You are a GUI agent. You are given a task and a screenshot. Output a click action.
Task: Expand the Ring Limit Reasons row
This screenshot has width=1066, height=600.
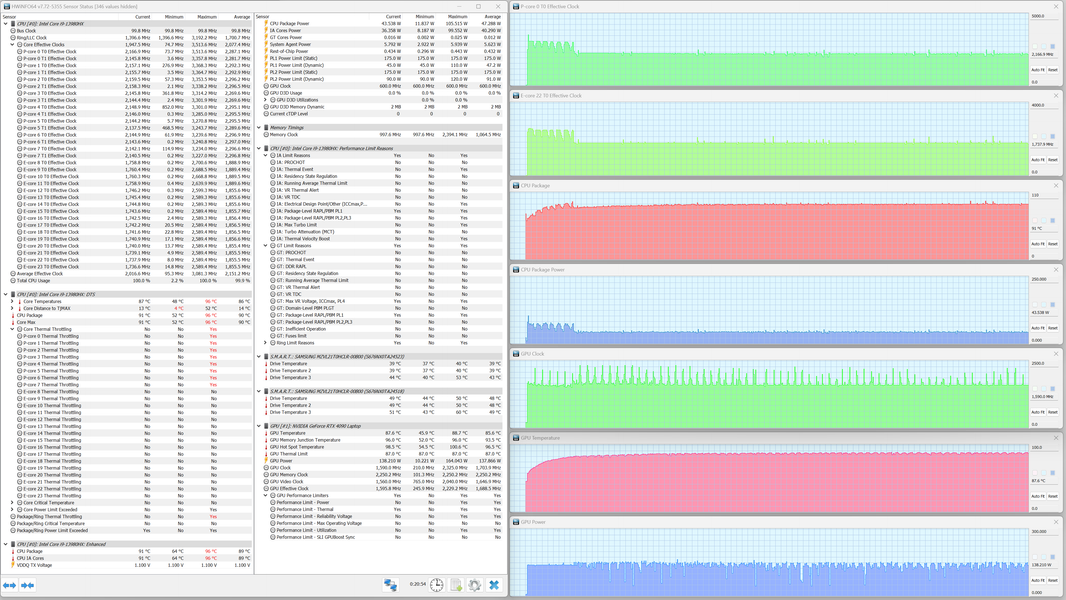[266, 343]
